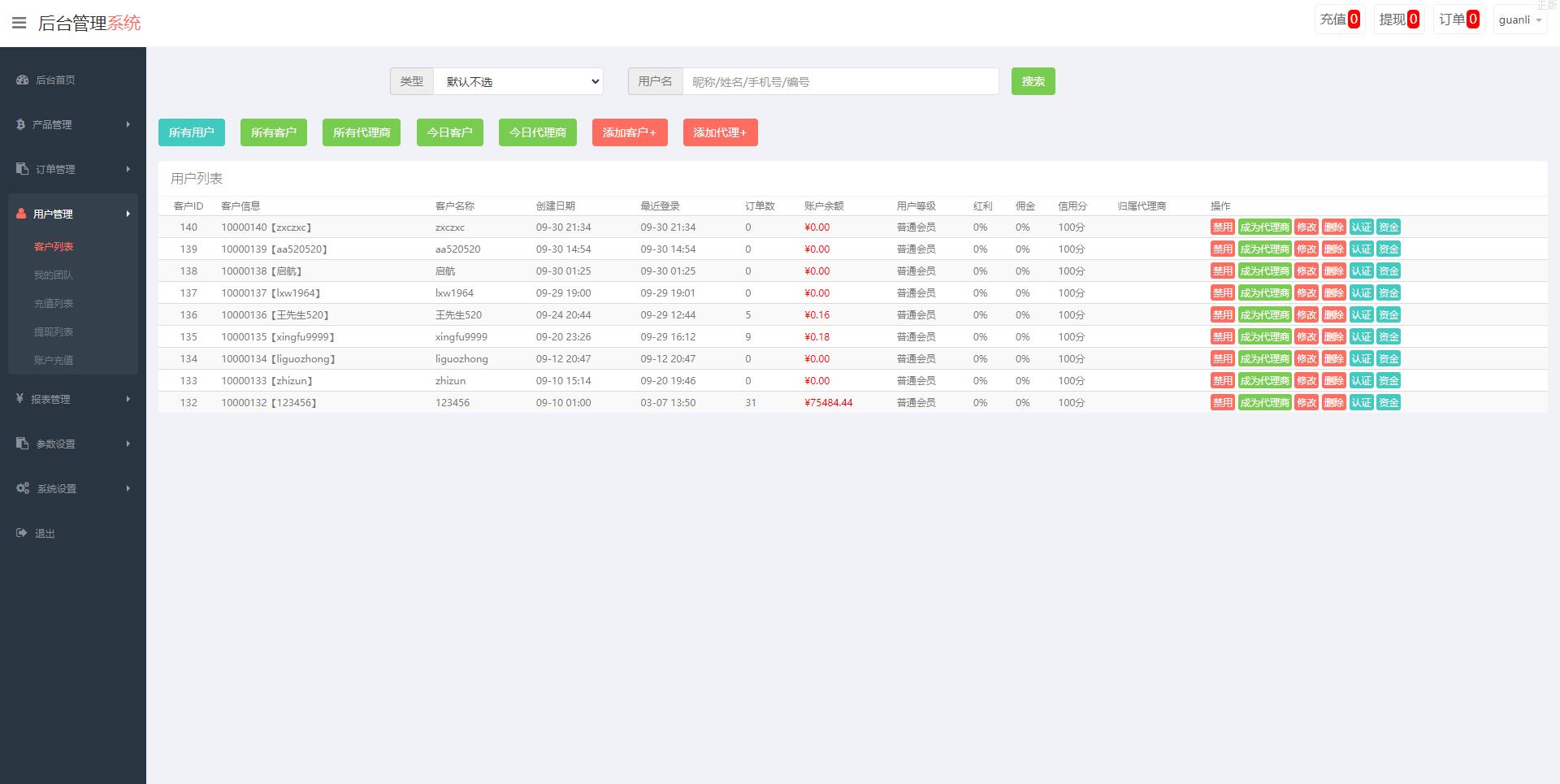Open 提现列表 in the sidebar
The height and width of the screenshot is (784, 1560).
[x=54, y=331]
